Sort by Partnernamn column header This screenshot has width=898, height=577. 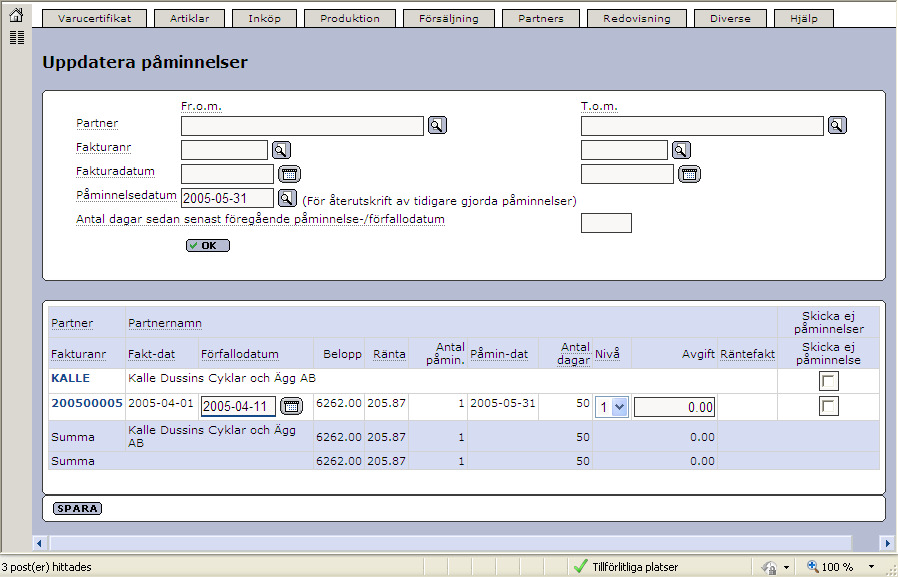point(165,323)
